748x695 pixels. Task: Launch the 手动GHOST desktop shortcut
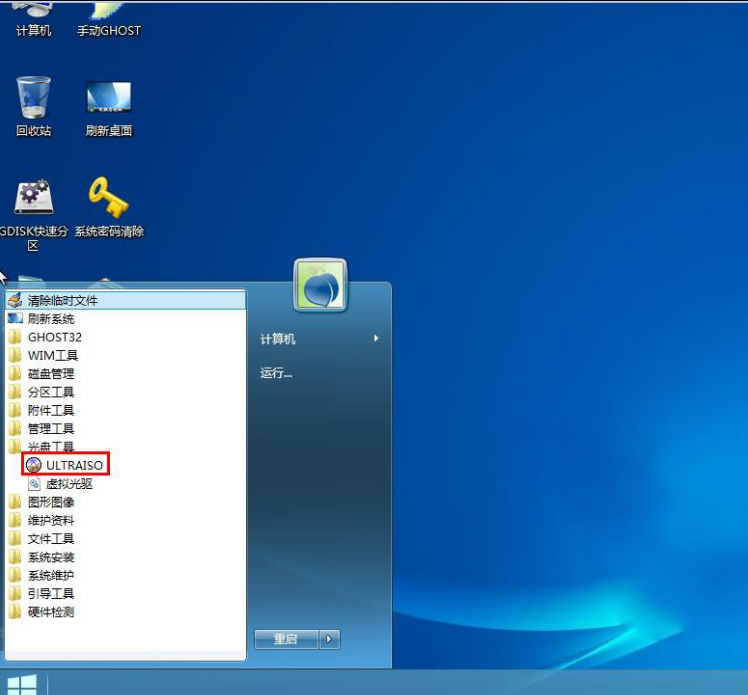point(109,19)
